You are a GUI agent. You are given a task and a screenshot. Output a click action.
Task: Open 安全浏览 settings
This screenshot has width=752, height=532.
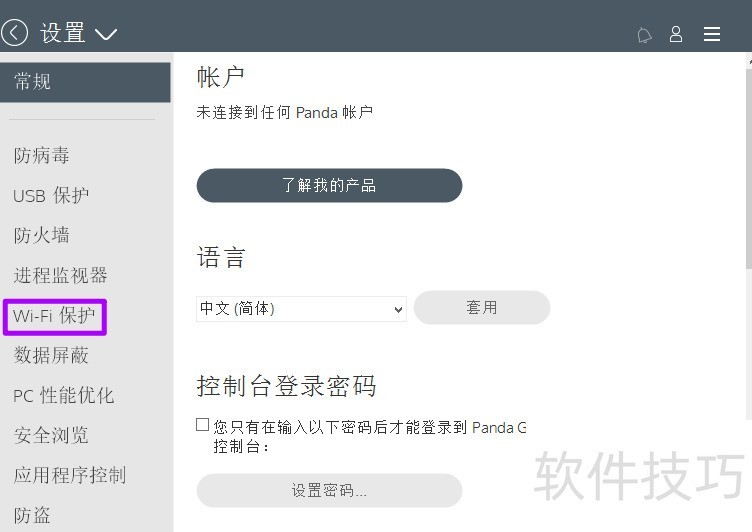[51, 436]
